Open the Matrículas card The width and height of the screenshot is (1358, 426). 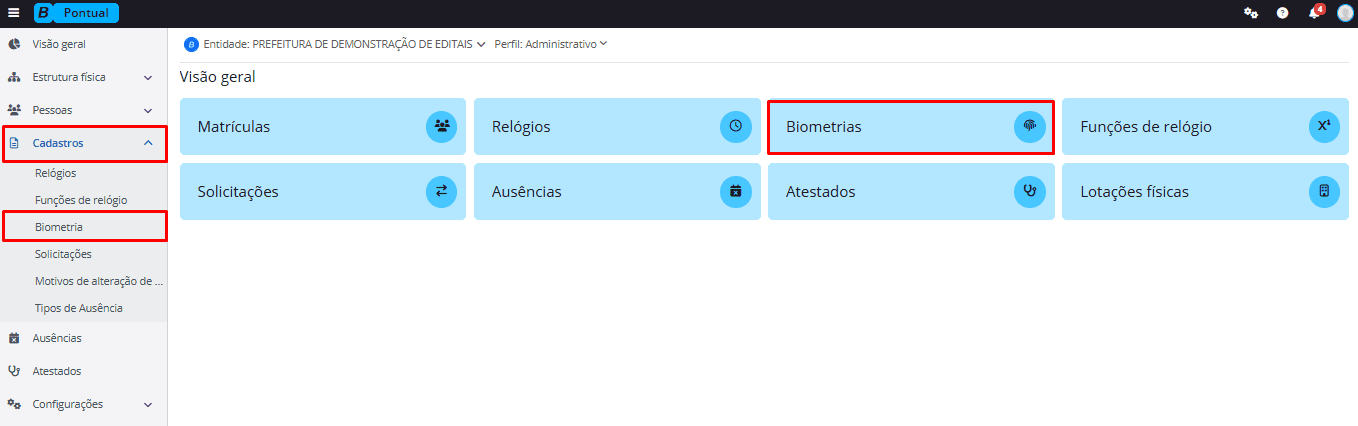pos(322,126)
